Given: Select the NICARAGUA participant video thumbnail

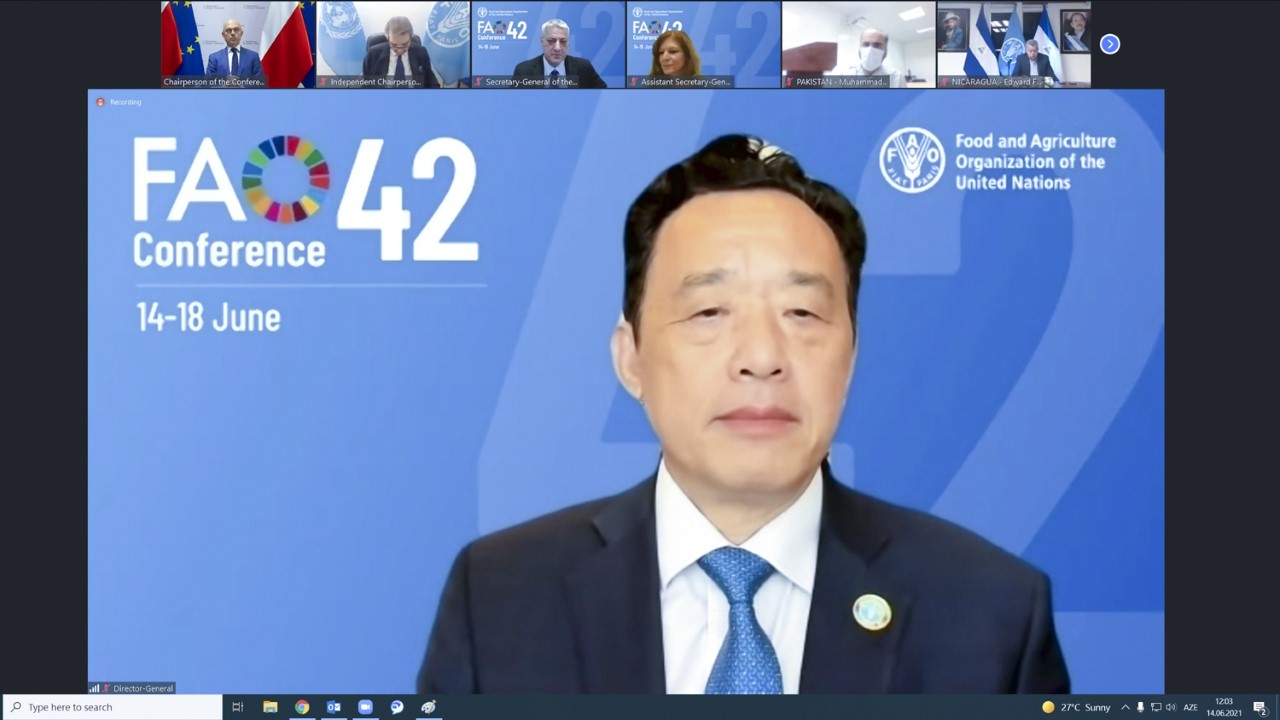Looking at the screenshot, I should point(1013,44).
